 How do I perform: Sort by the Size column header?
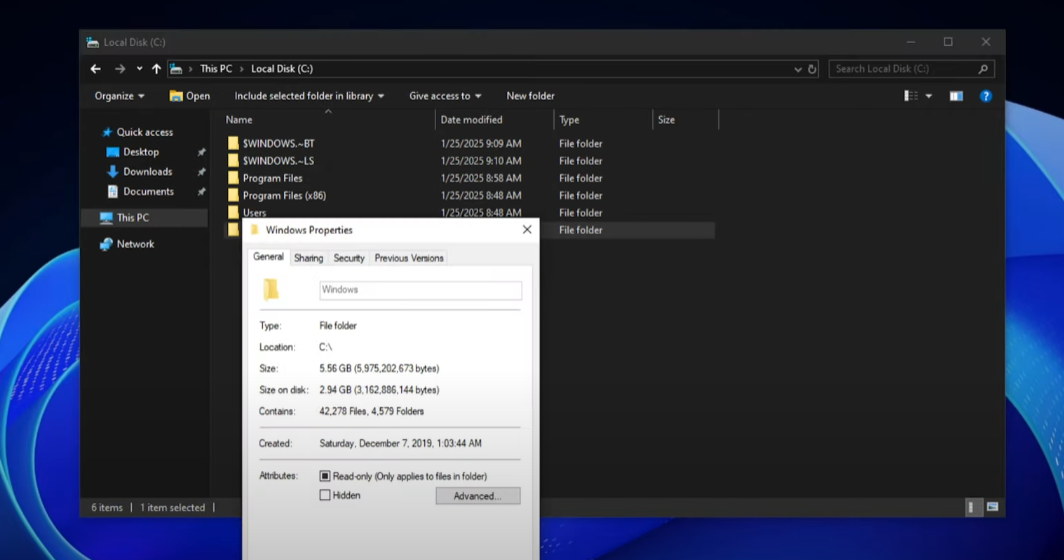pyautogui.click(x=685, y=119)
